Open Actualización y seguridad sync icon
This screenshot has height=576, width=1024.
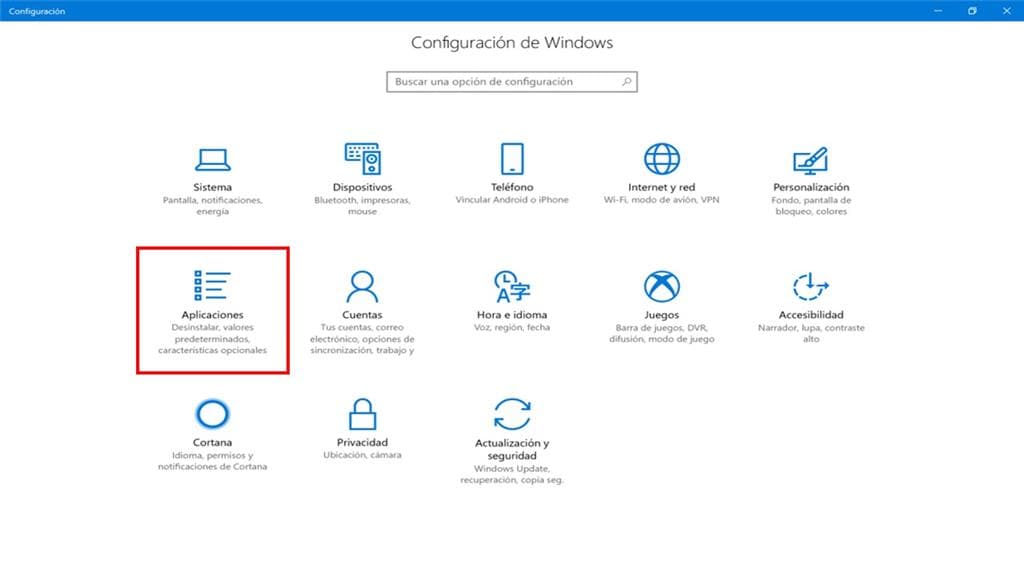click(512, 413)
